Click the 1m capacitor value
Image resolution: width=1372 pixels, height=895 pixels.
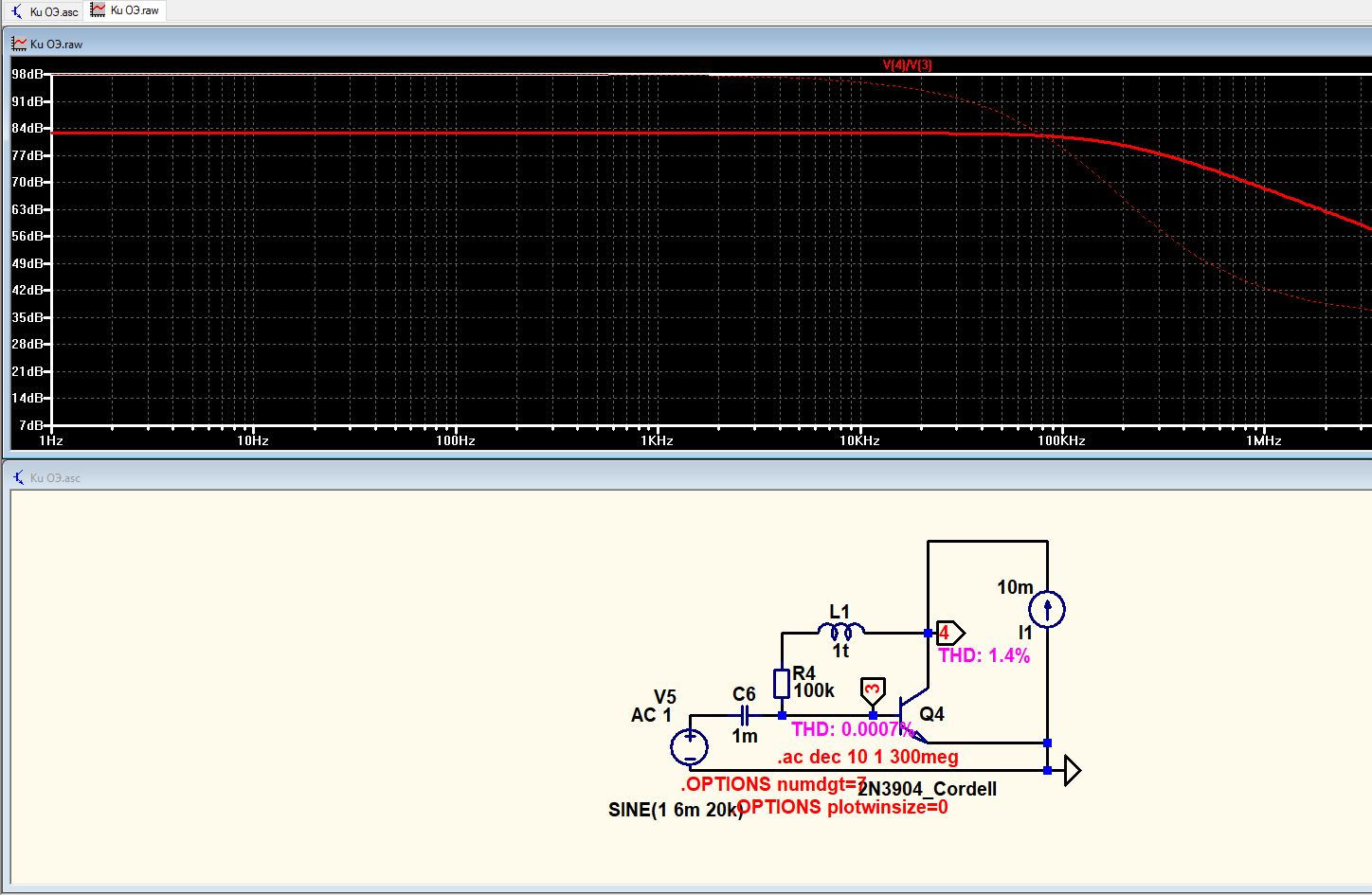point(745,736)
